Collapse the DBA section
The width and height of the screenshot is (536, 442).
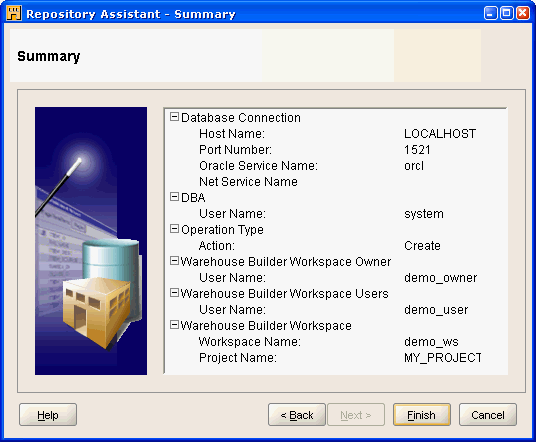pyautogui.click(x=174, y=197)
